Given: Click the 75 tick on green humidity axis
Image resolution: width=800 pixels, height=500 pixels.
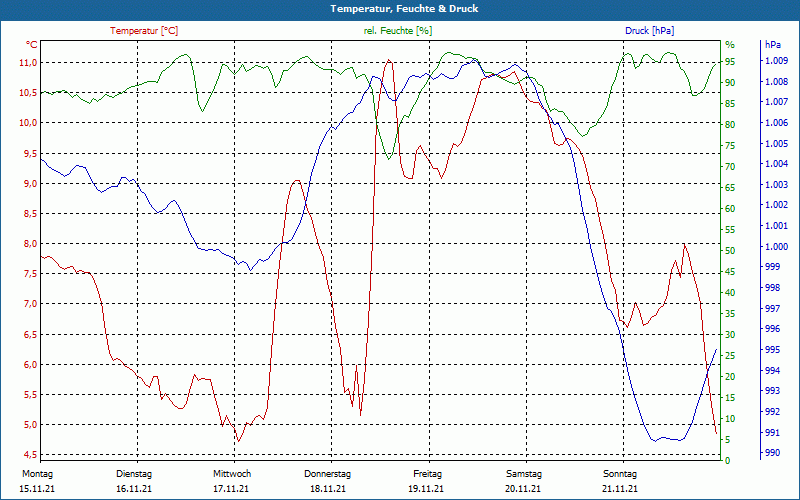Looking at the screenshot, I should pos(730,146).
